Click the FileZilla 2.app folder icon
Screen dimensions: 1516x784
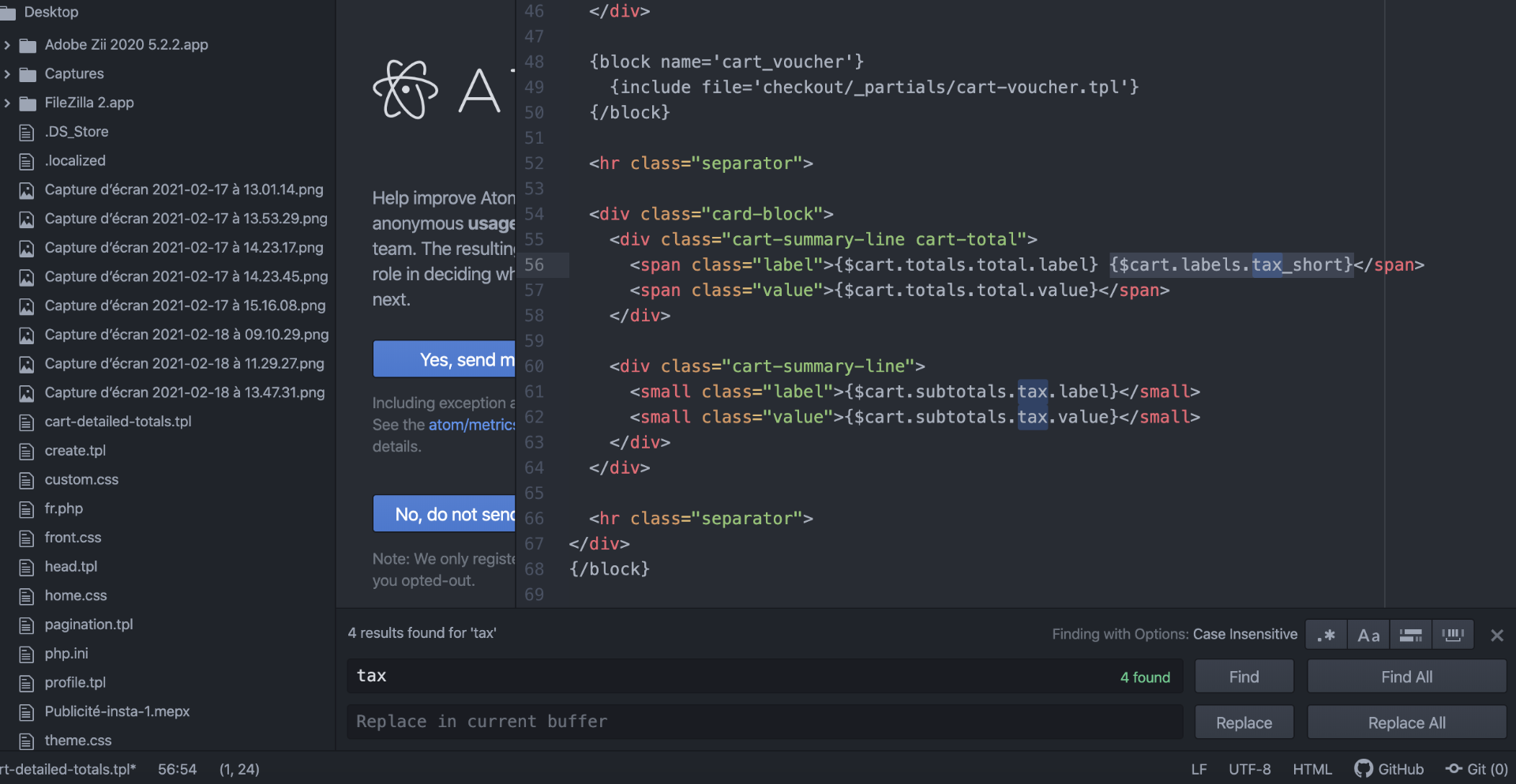28,103
